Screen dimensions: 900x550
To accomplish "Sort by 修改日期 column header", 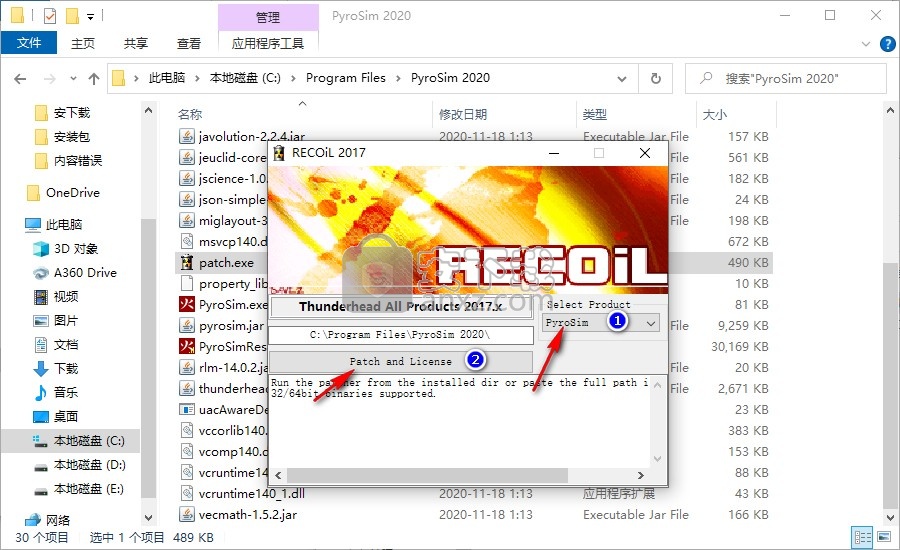I will [x=463, y=114].
